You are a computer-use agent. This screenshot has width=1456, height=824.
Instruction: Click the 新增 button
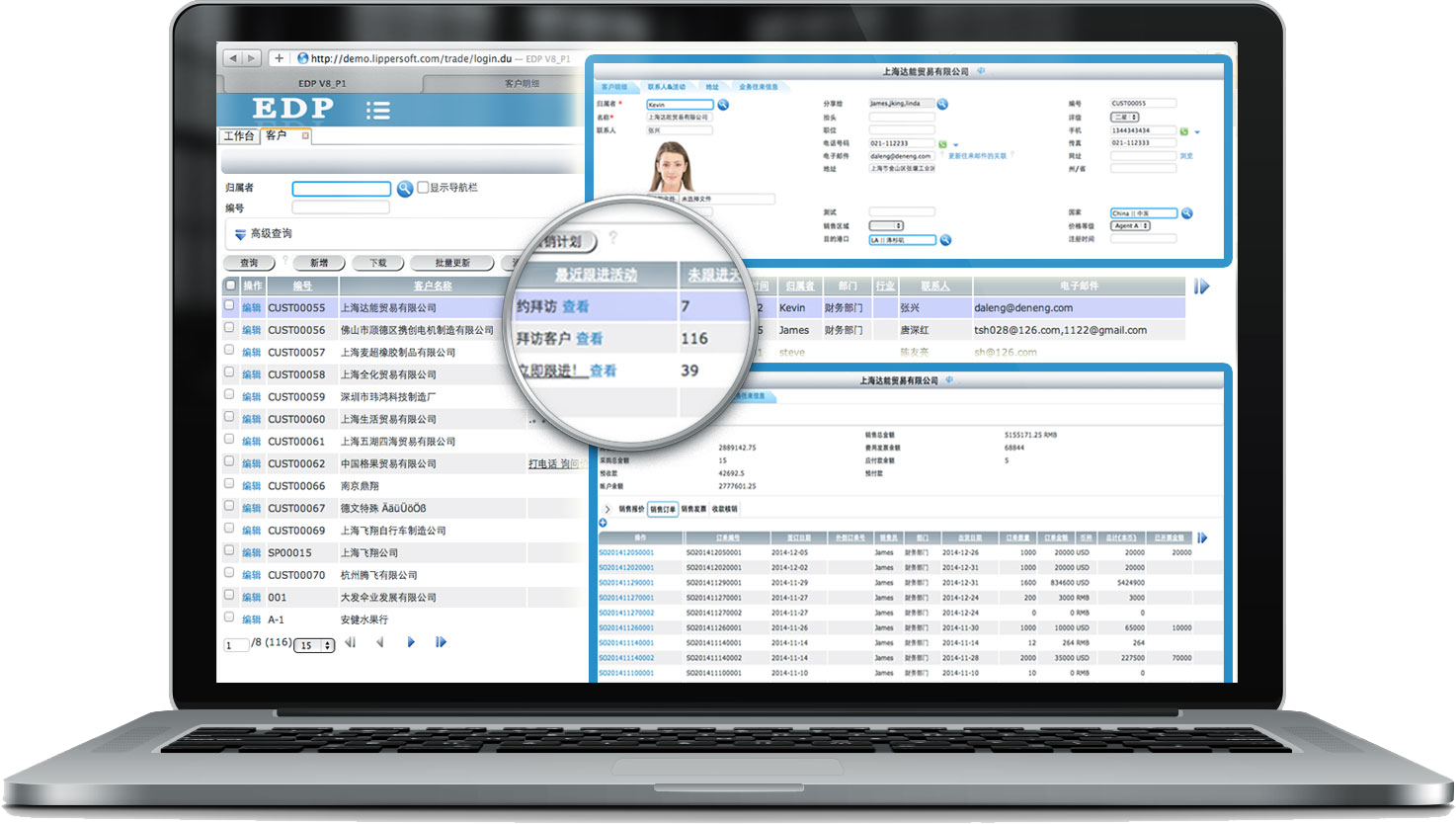click(x=319, y=264)
